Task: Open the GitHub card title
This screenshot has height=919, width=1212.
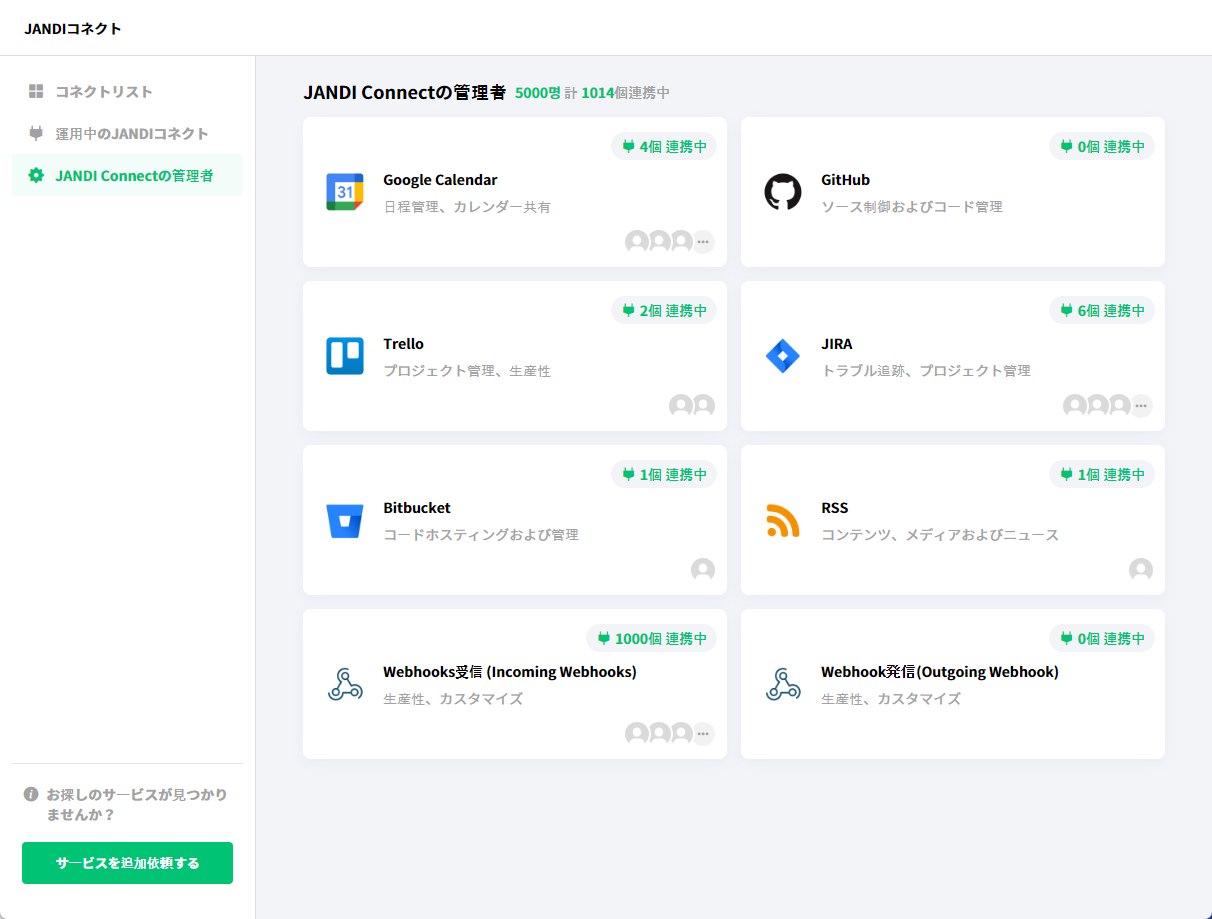Action: coord(845,180)
